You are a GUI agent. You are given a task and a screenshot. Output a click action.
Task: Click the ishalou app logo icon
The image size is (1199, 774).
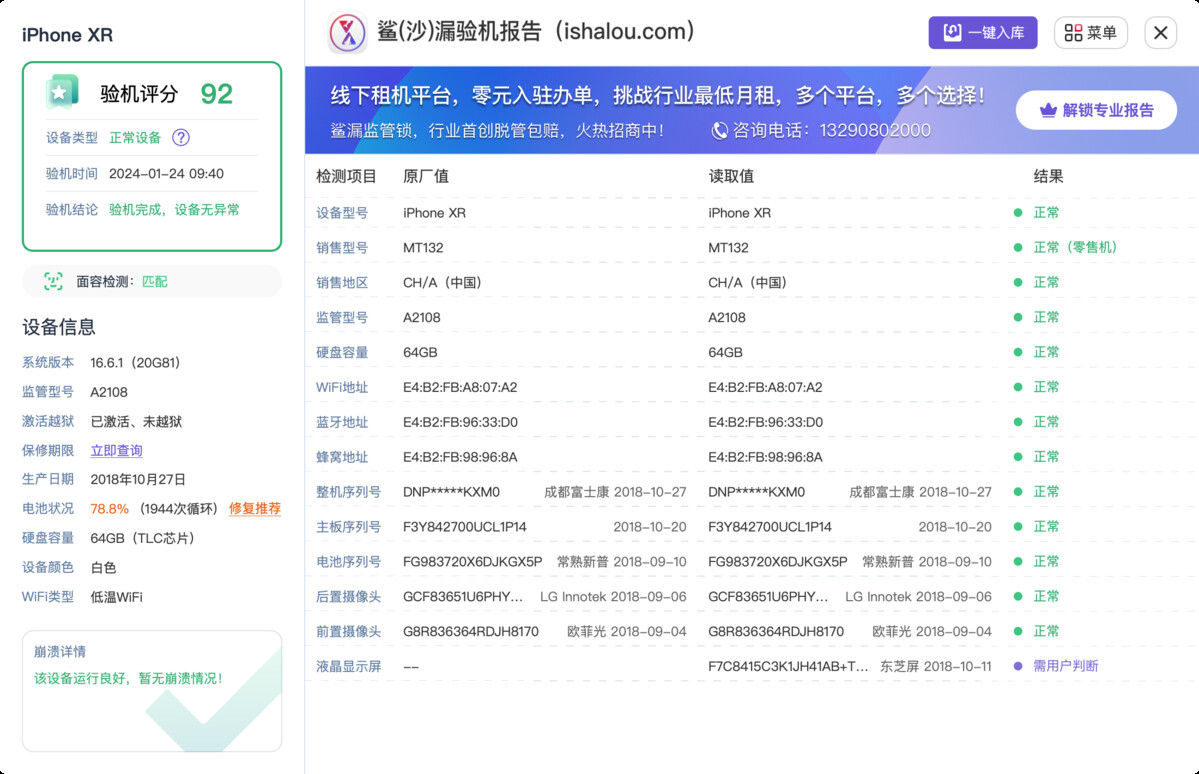click(x=347, y=33)
